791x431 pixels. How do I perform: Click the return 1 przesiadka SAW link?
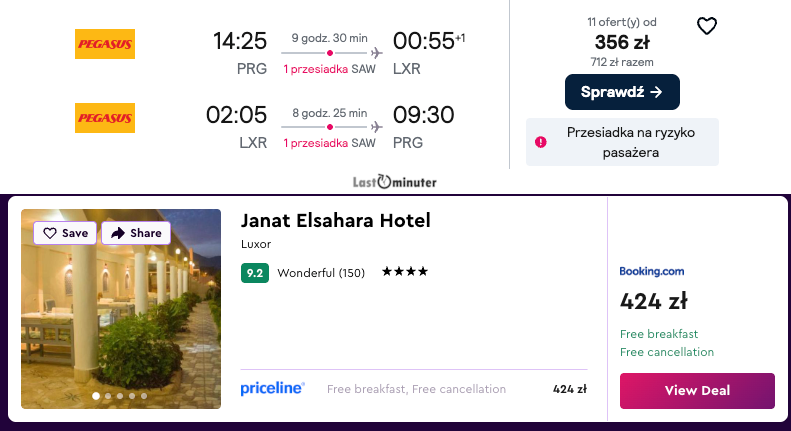coord(330,143)
